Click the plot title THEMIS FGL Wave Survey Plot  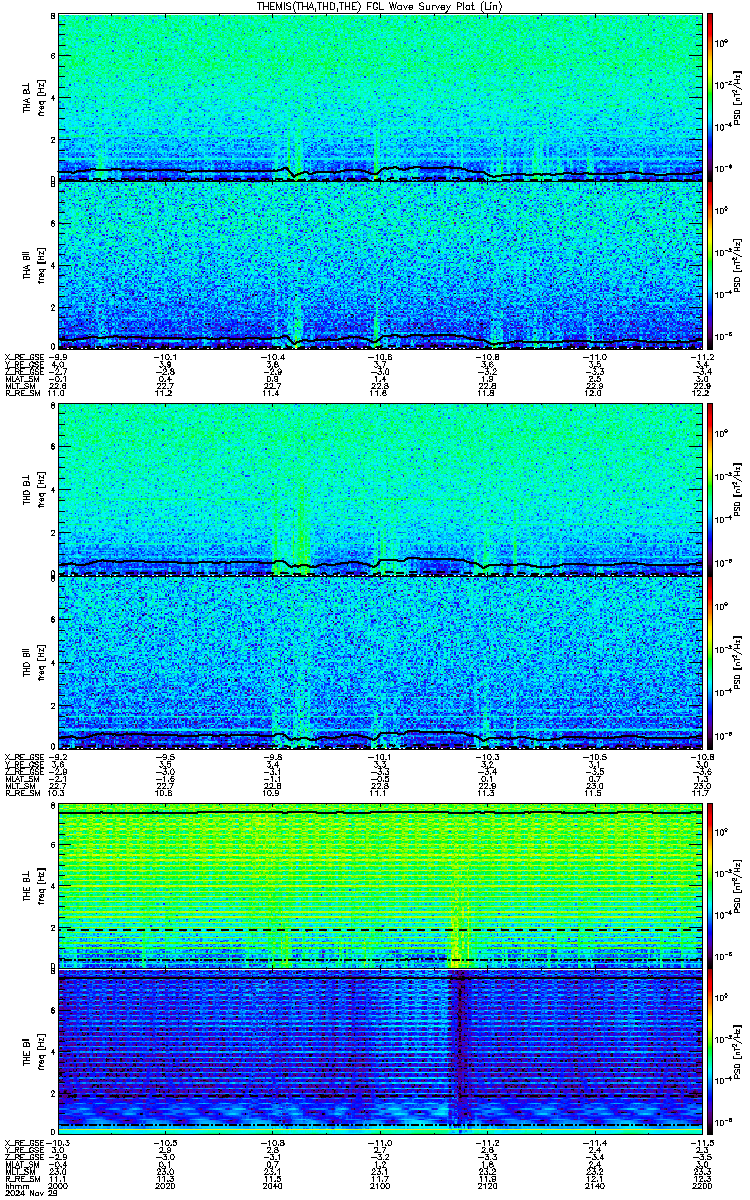pos(380,6)
